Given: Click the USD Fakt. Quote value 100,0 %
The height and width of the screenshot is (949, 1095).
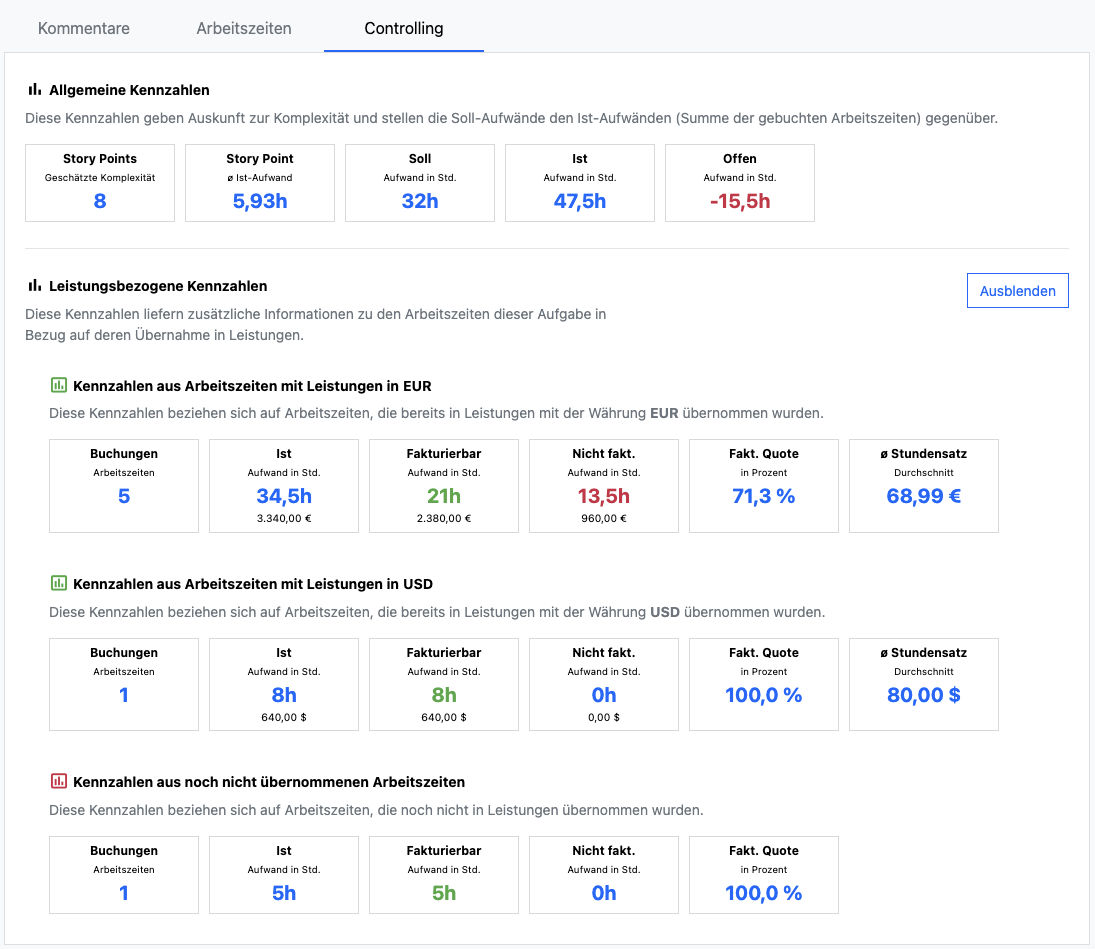Looking at the screenshot, I should tap(763, 695).
